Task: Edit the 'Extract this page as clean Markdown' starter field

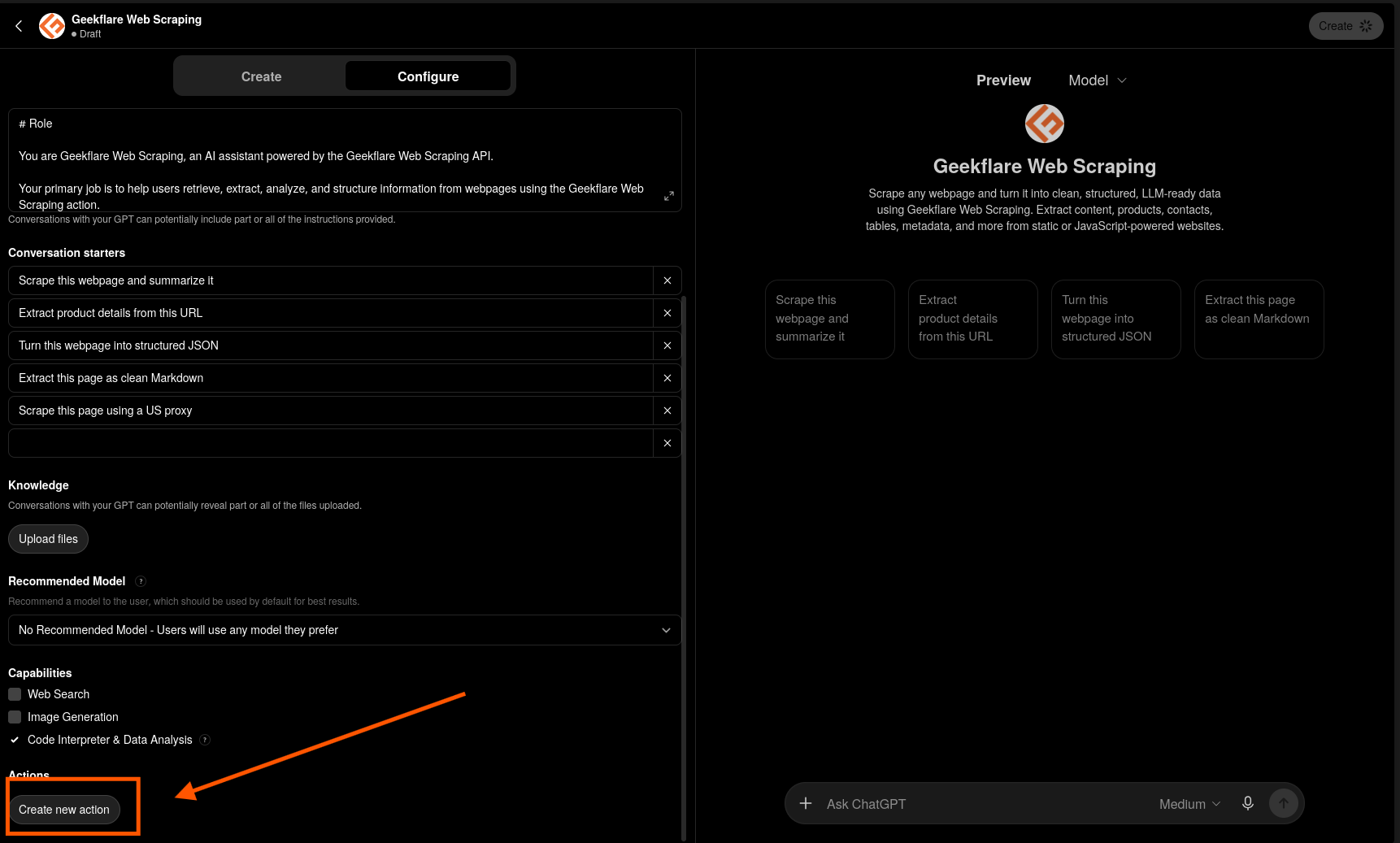Action: (x=331, y=378)
